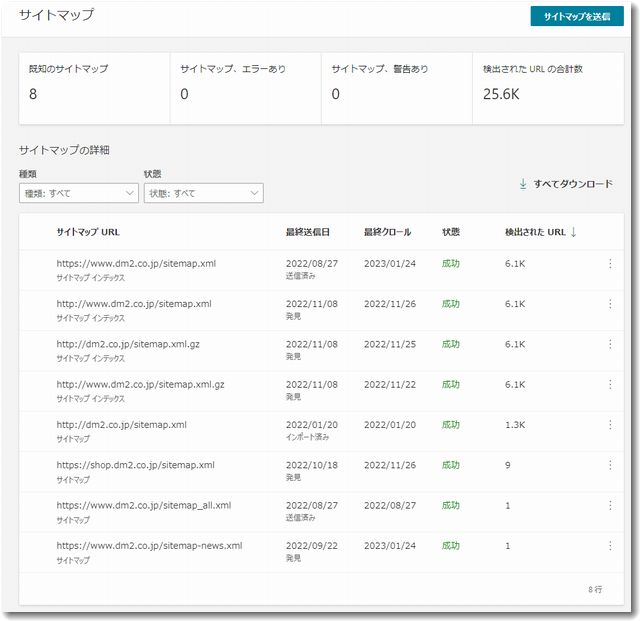The height and width of the screenshot is (621, 640).
Task: Sort by 検出された URL column arrow
Action: [x=573, y=232]
